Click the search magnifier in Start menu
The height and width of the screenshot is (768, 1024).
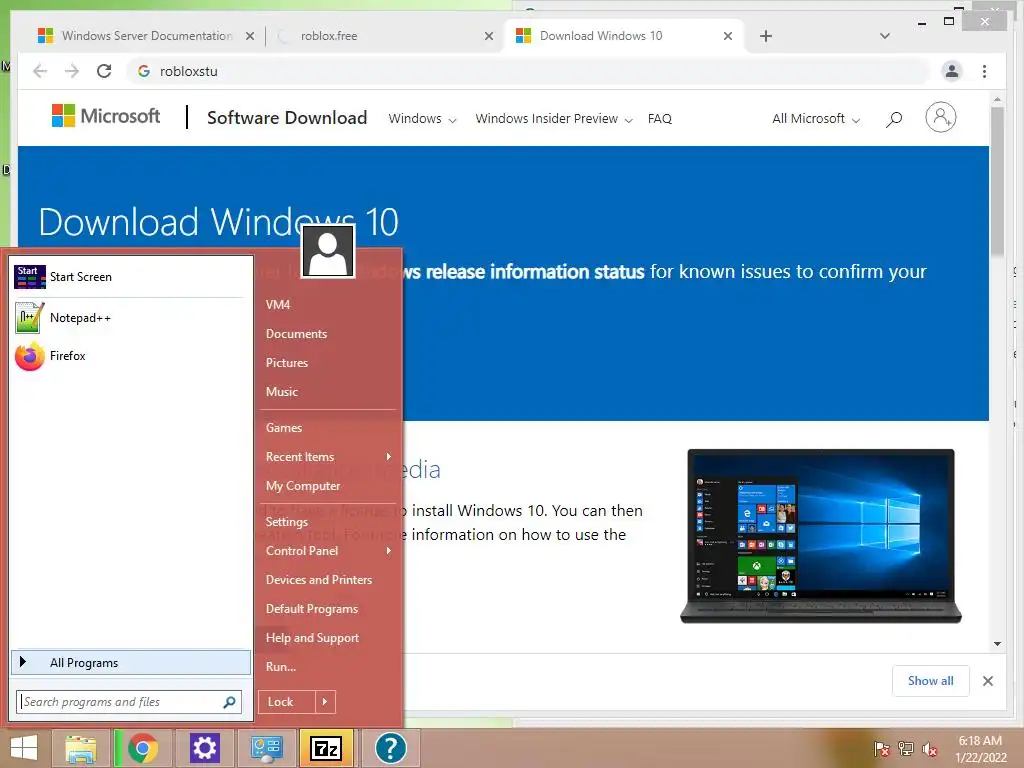[x=229, y=702]
